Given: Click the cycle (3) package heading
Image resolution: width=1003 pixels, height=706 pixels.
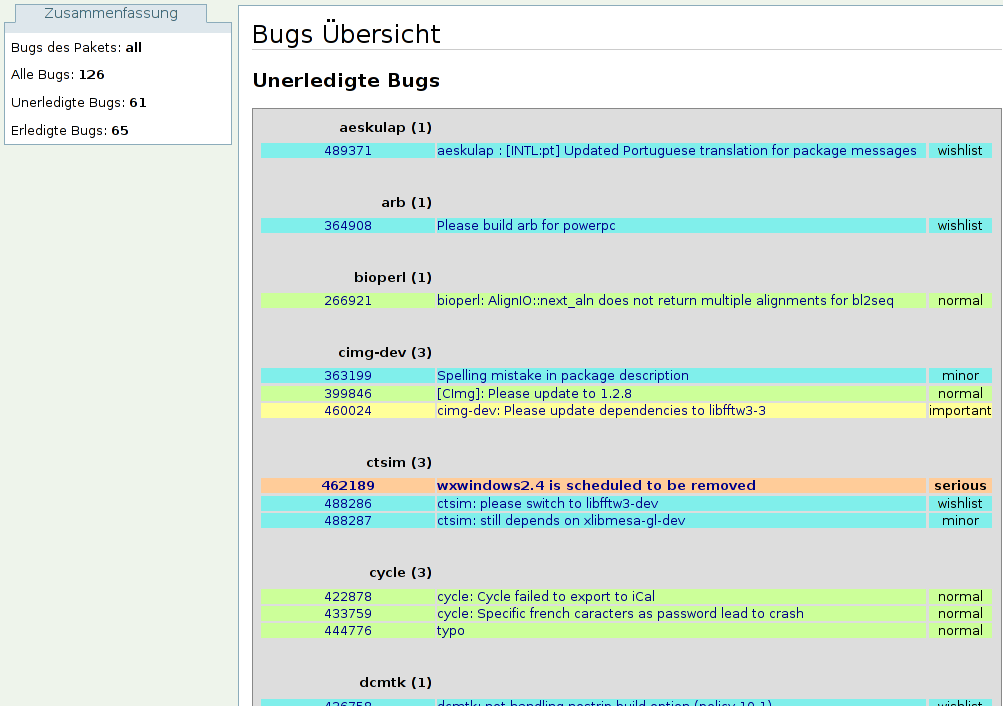Looking at the screenshot, I should click(400, 572).
